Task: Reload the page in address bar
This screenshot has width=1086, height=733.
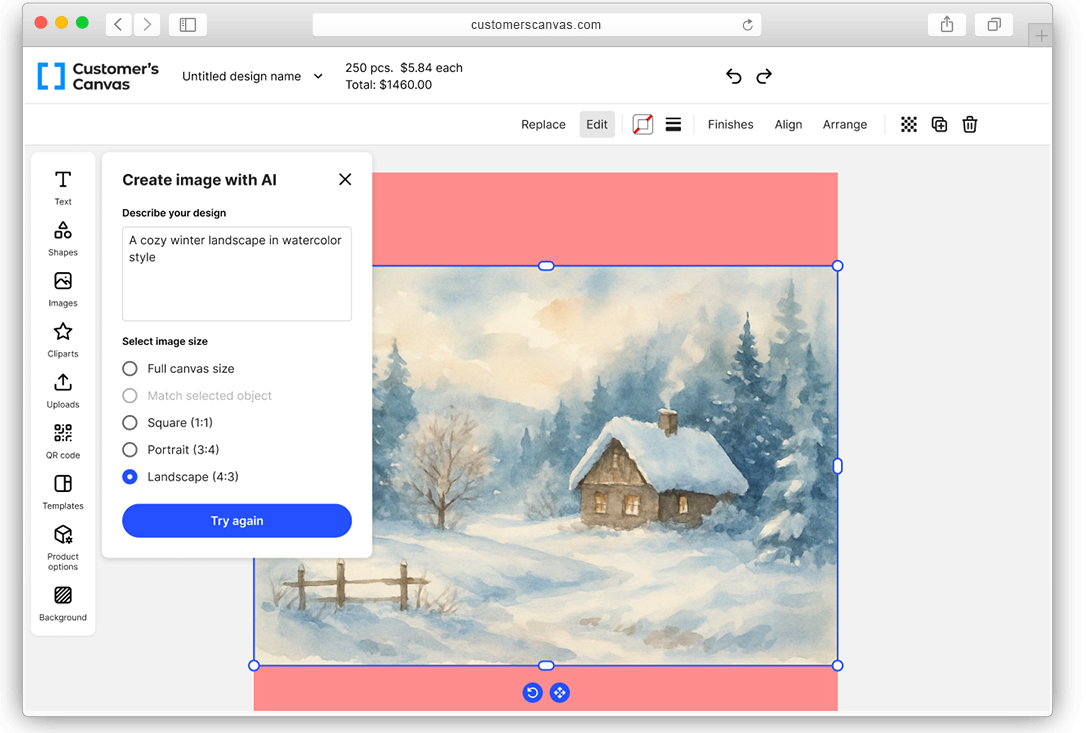Action: coord(747,25)
